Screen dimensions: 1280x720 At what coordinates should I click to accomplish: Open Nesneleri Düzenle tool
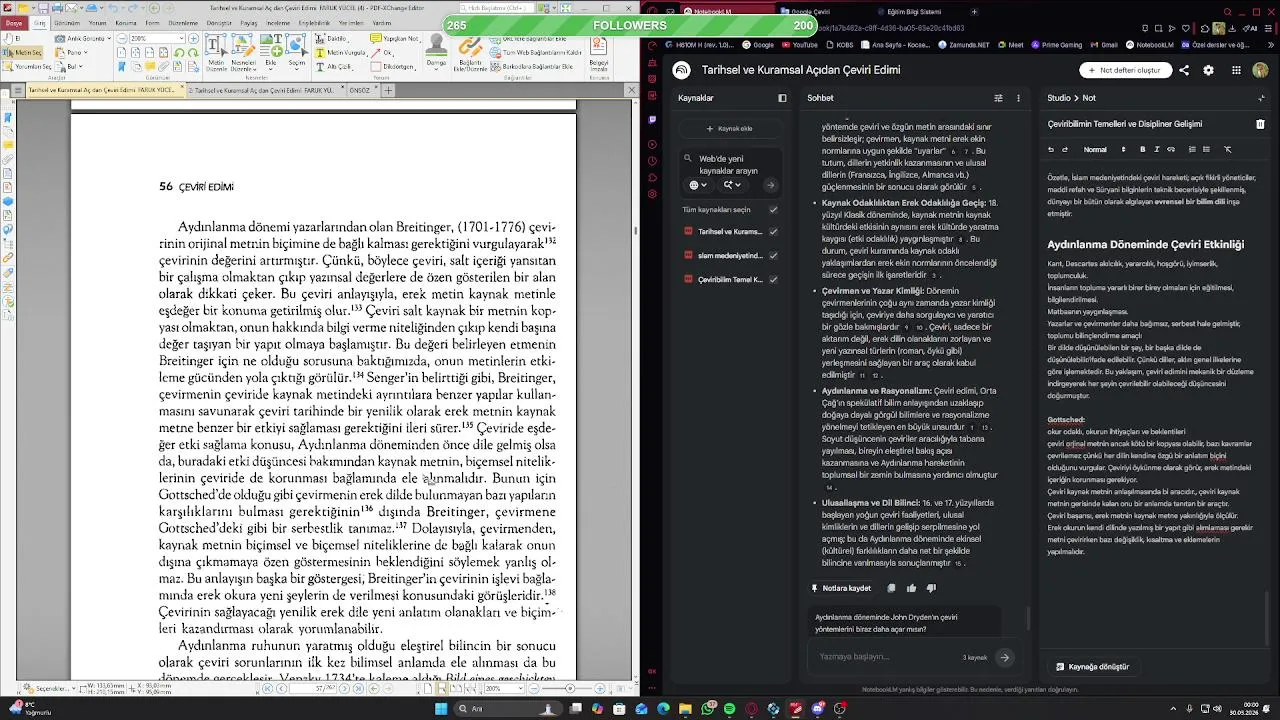click(243, 52)
